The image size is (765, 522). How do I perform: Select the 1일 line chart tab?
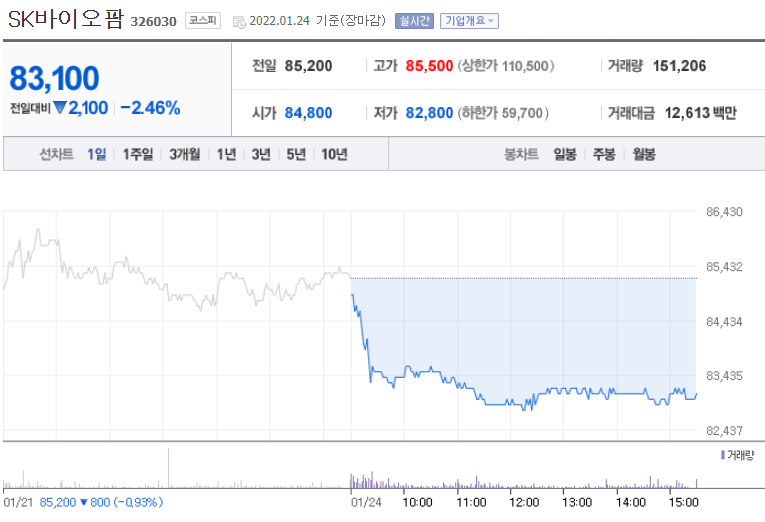click(97, 154)
